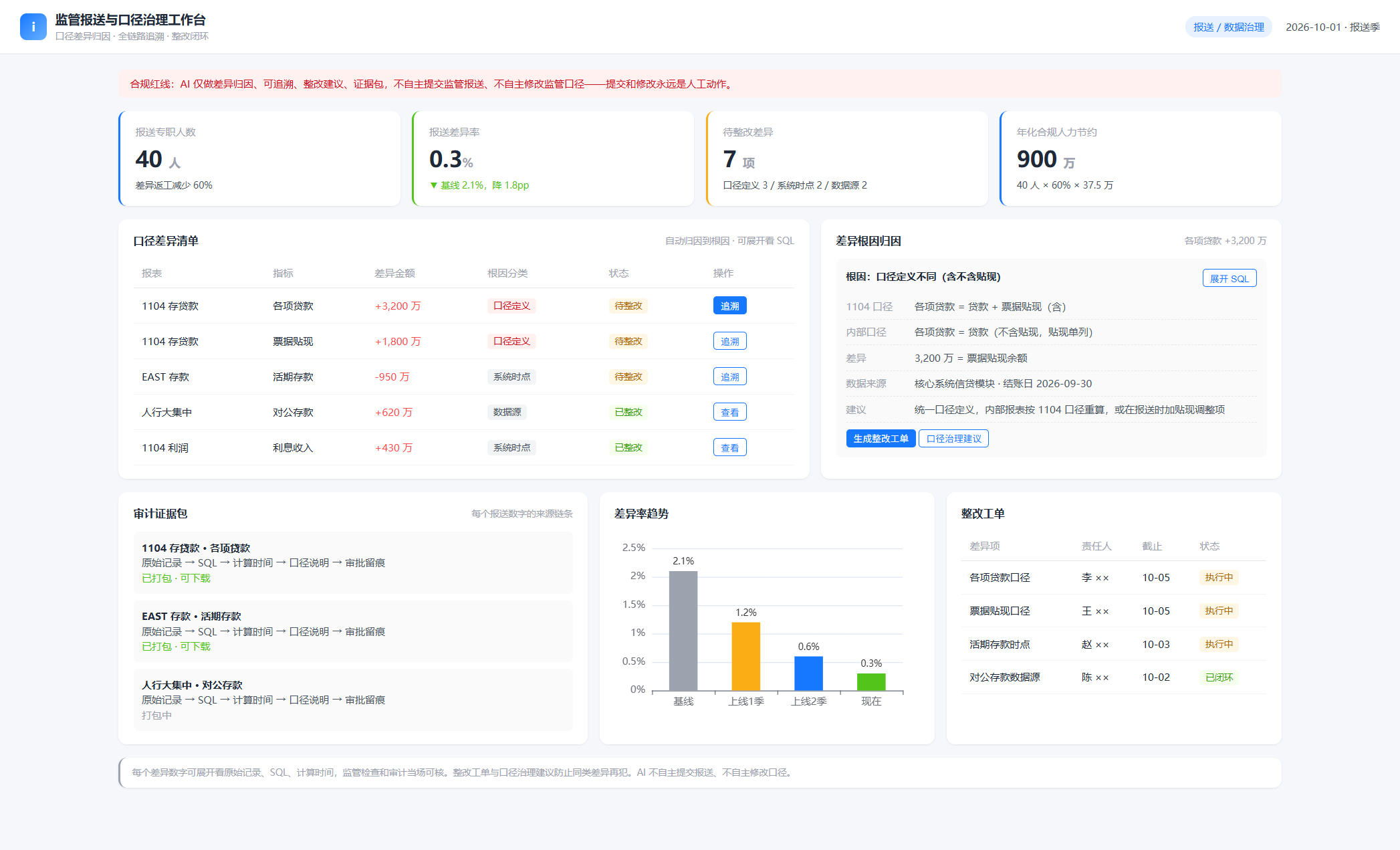Select the green 现在 bar
Image resolution: width=1400 pixels, height=850 pixels.
coord(871,682)
